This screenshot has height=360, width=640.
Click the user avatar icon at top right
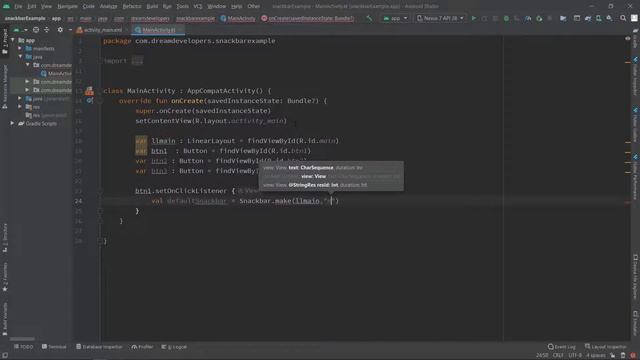click(x=634, y=18)
